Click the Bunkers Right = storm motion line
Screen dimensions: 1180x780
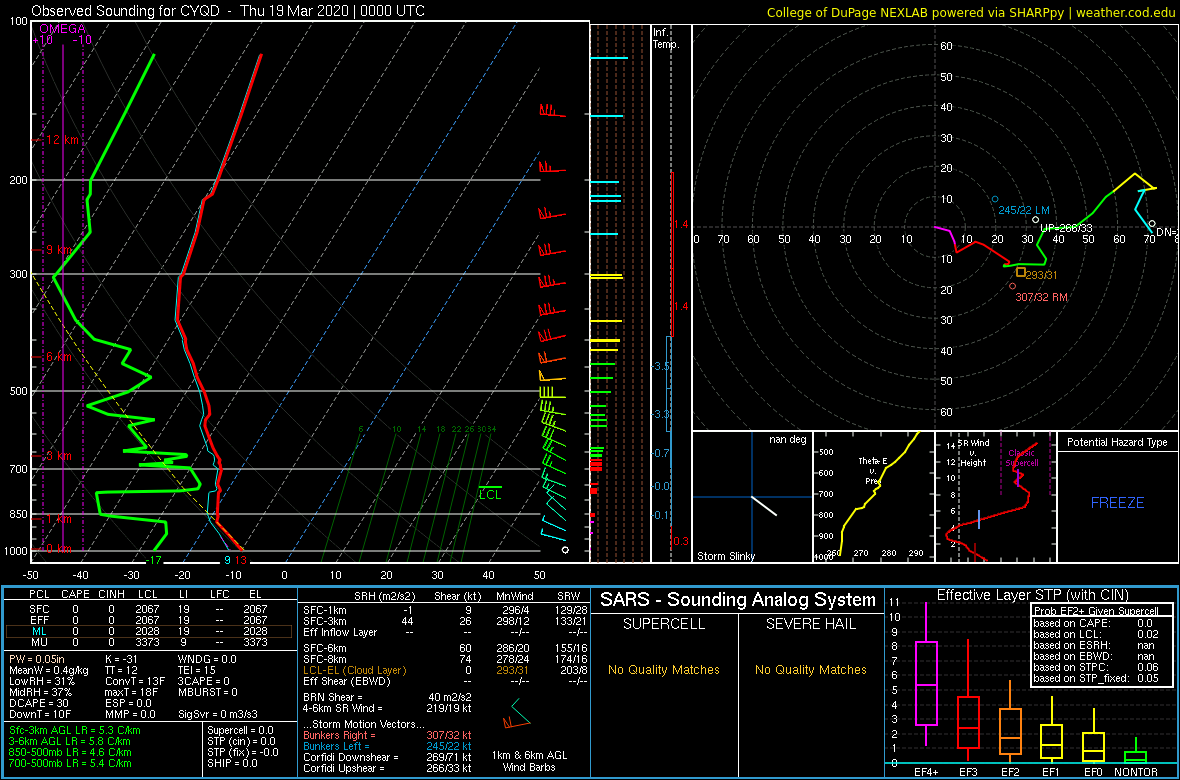[388, 736]
